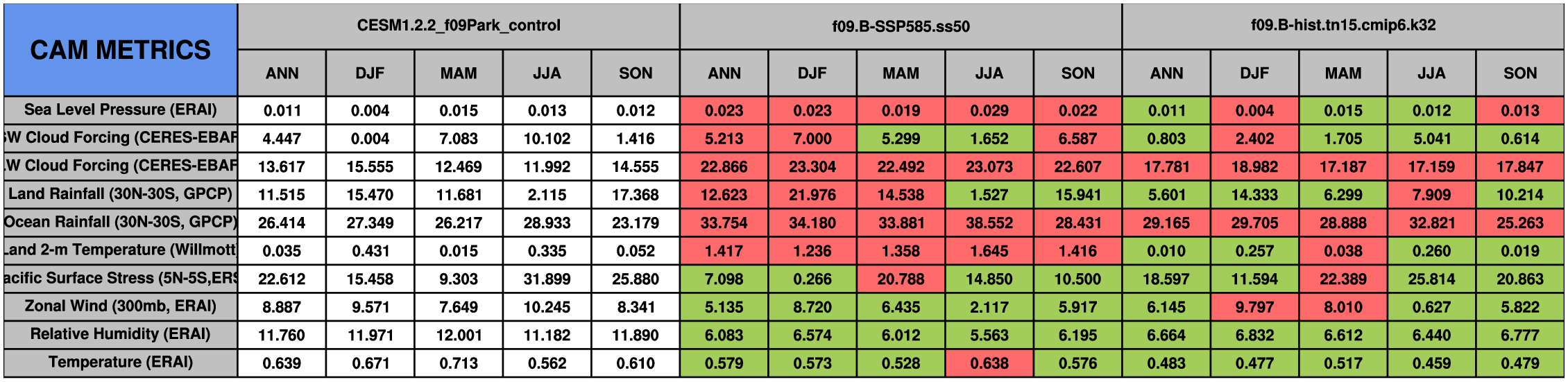Select the green cell showing 0.627
The image size is (1568, 382).
[1431, 306]
